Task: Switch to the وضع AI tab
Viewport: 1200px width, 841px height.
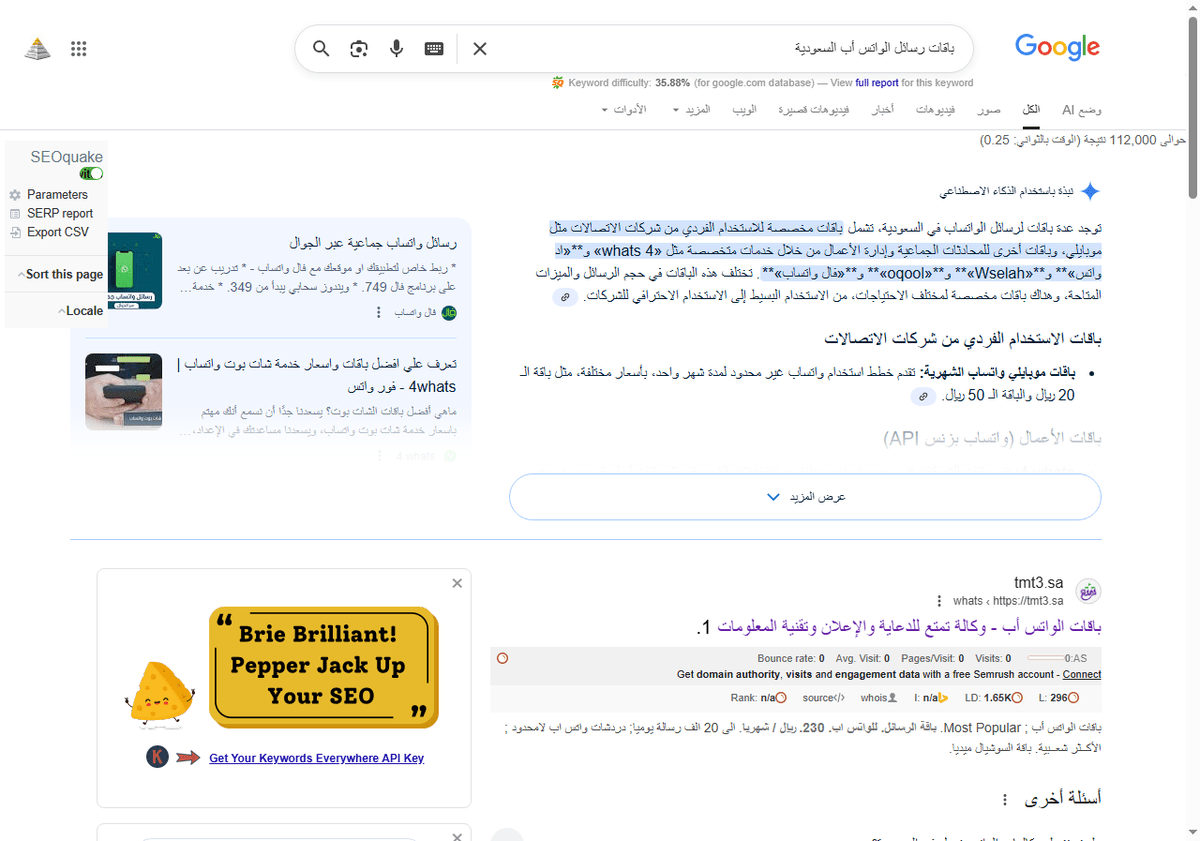Action: [x=1082, y=109]
